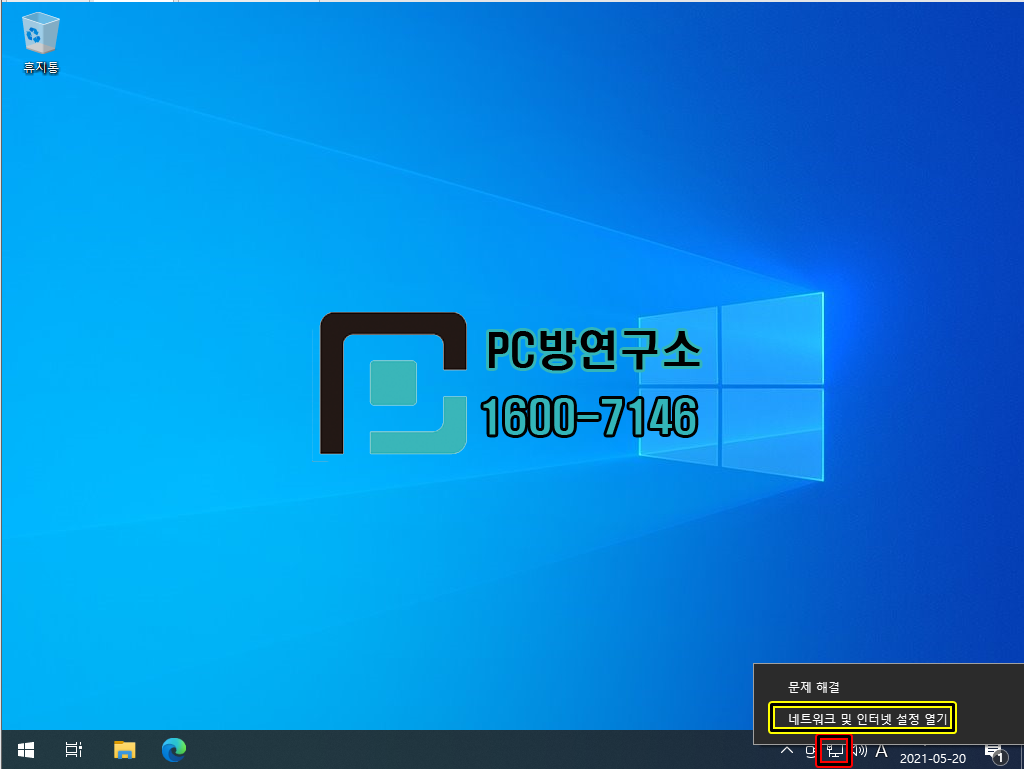
Task: Launch Microsoft Edge from the taskbar
Action: [x=174, y=750]
